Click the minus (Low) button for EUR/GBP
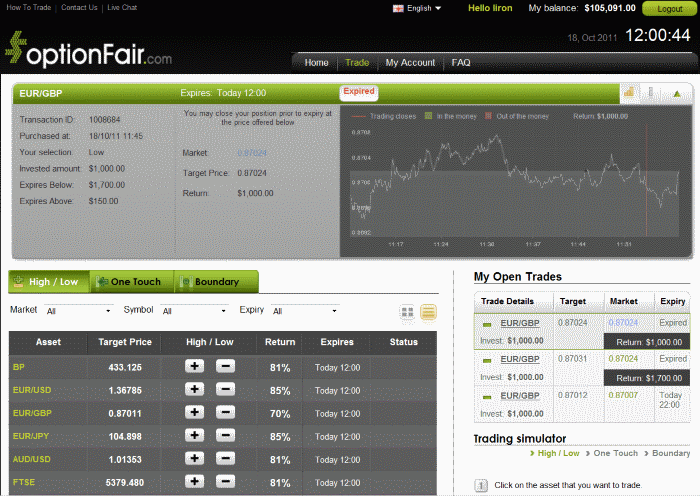The height and width of the screenshot is (496, 700). (x=225, y=413)
